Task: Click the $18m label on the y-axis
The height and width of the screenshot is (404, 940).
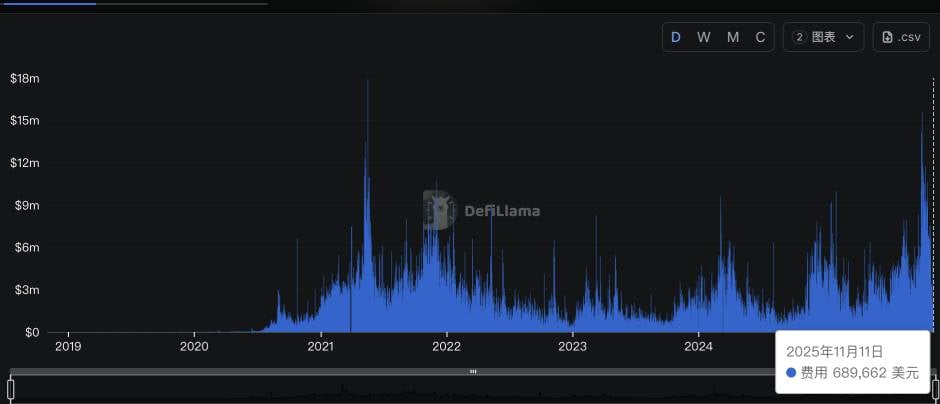Action: [x=25, y=78]
